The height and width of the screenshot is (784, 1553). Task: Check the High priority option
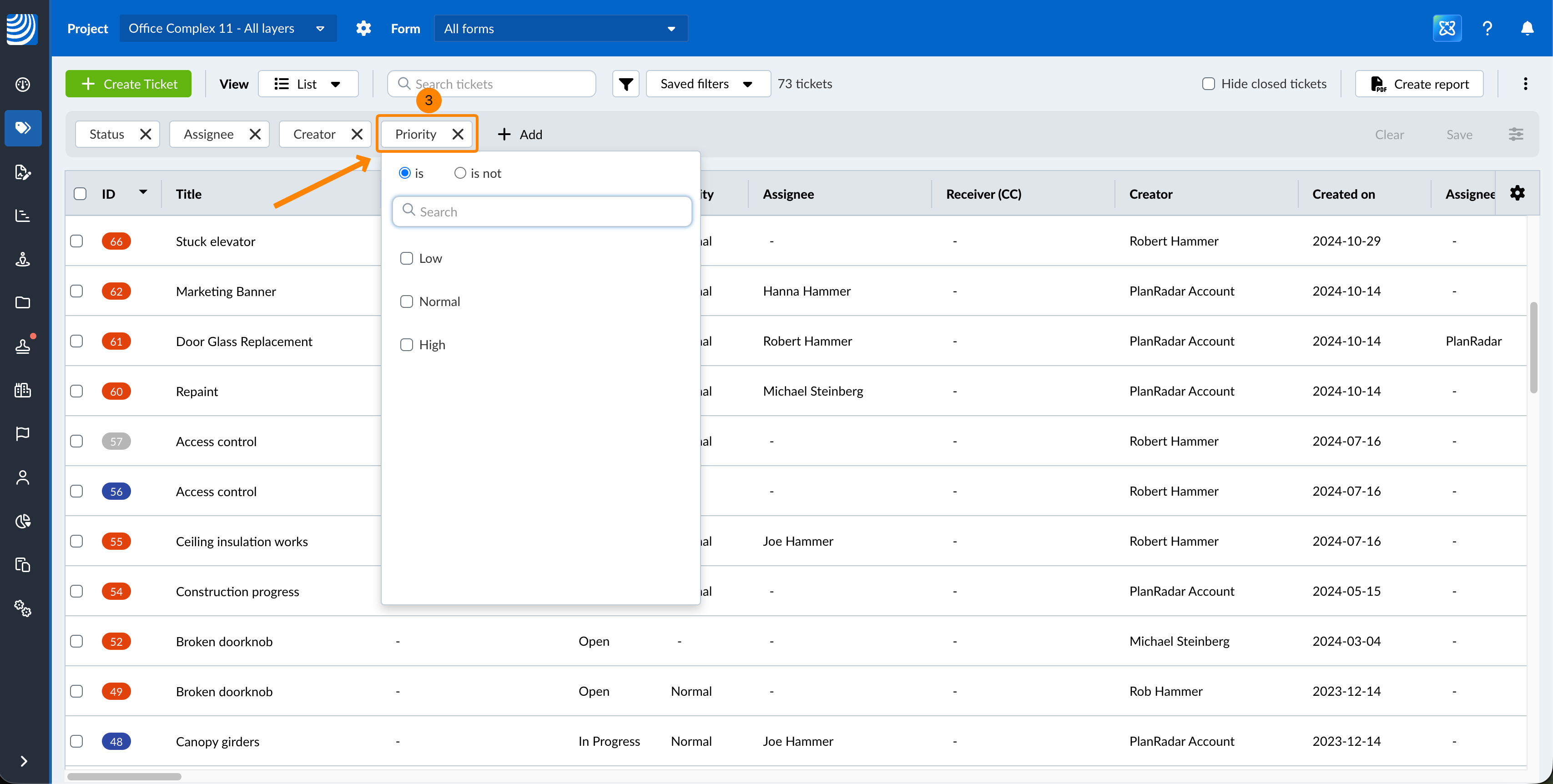(407, 345)
